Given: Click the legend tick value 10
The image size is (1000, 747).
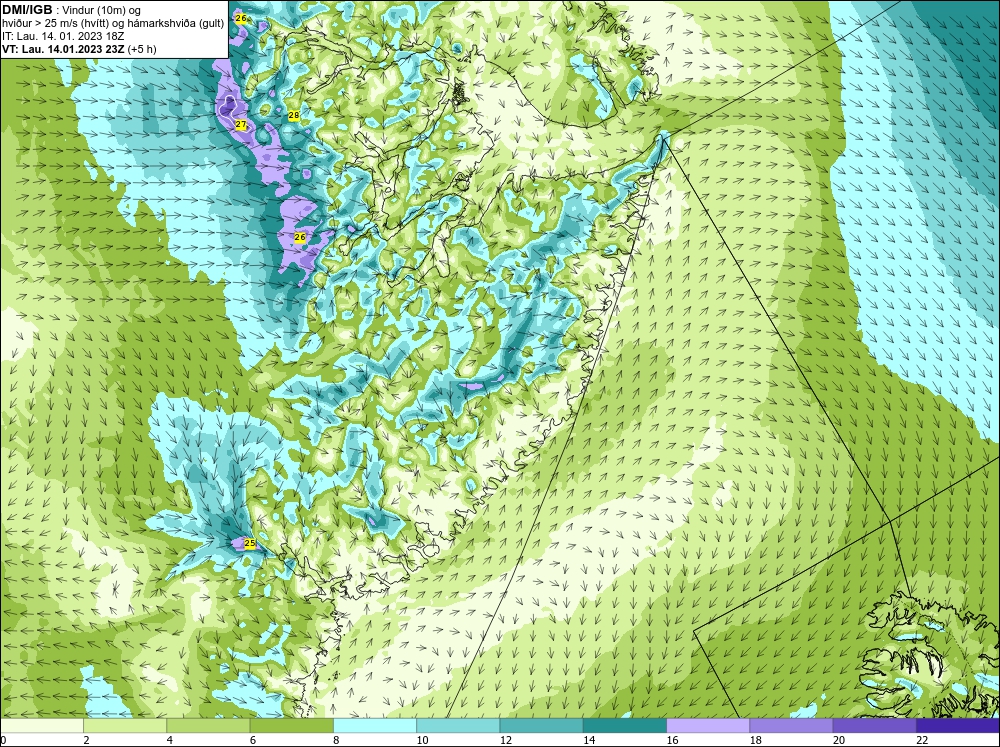Looking at the screenshot, I should (422, 740).
